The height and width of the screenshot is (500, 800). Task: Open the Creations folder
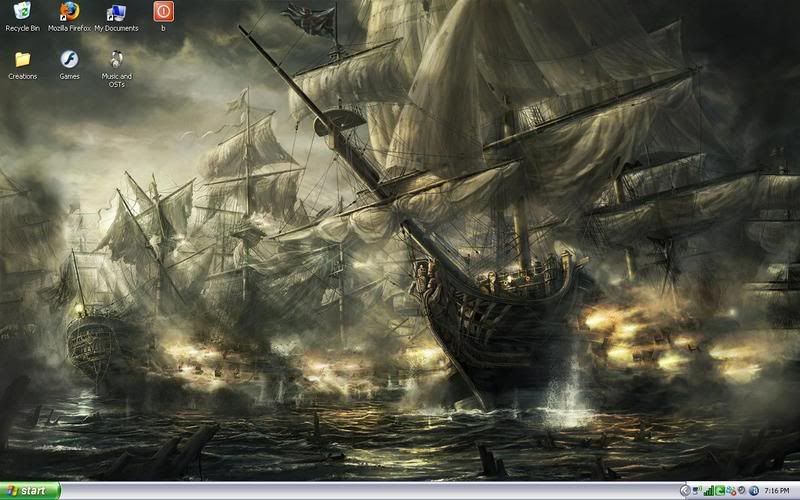(22, 59)
